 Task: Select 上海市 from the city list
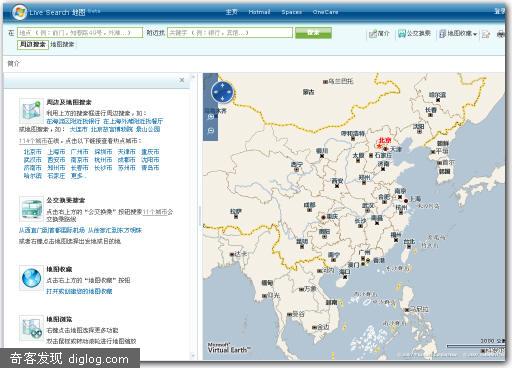[x=56, y=152]
